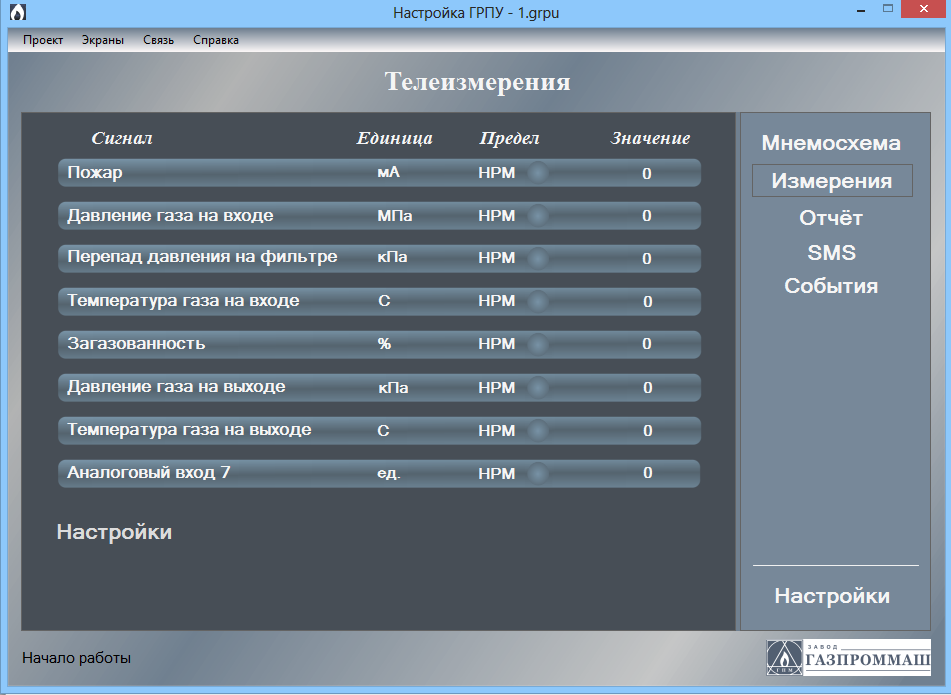Click value 0 in Пожар row
Image resolution: width=951 pixels, height=695 pixels.
point(647,174)
